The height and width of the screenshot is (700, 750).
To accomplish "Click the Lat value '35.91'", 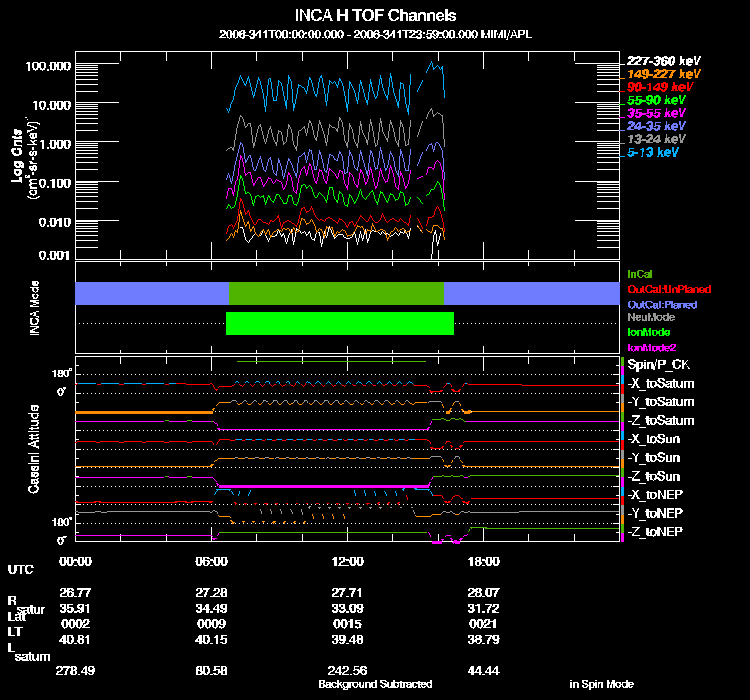I will [75, 609].
